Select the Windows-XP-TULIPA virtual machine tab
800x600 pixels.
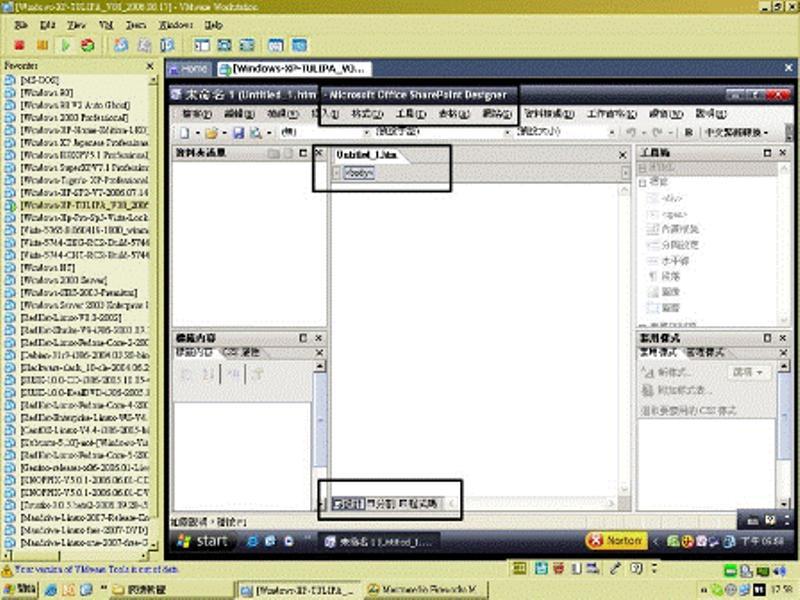tap(294, 68)
